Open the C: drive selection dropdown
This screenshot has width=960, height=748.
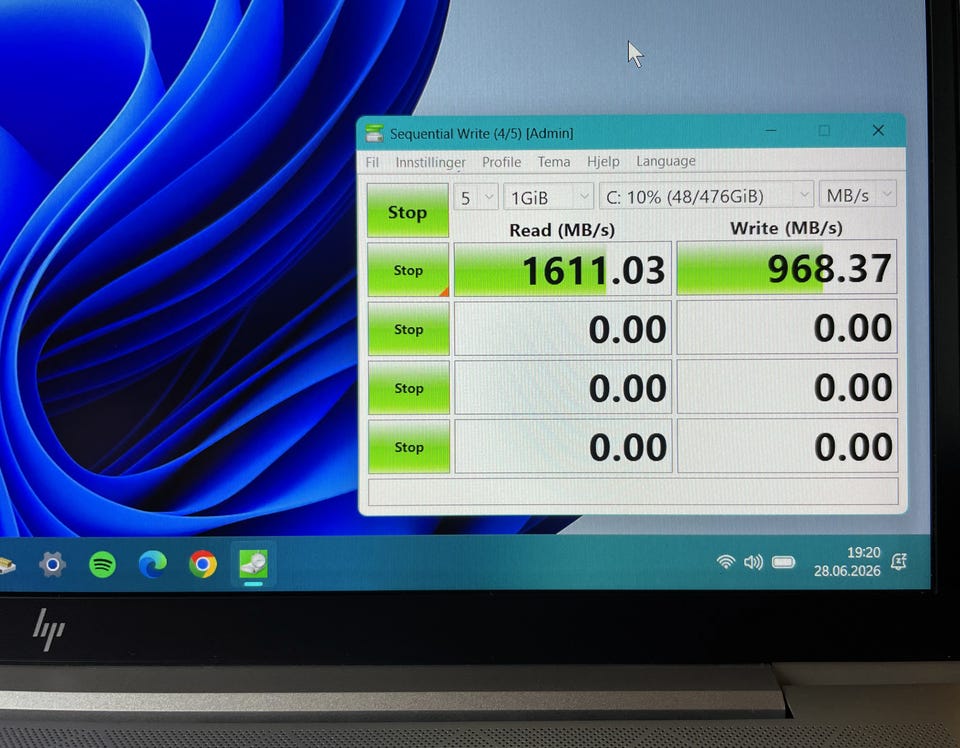tap(706, 196)
